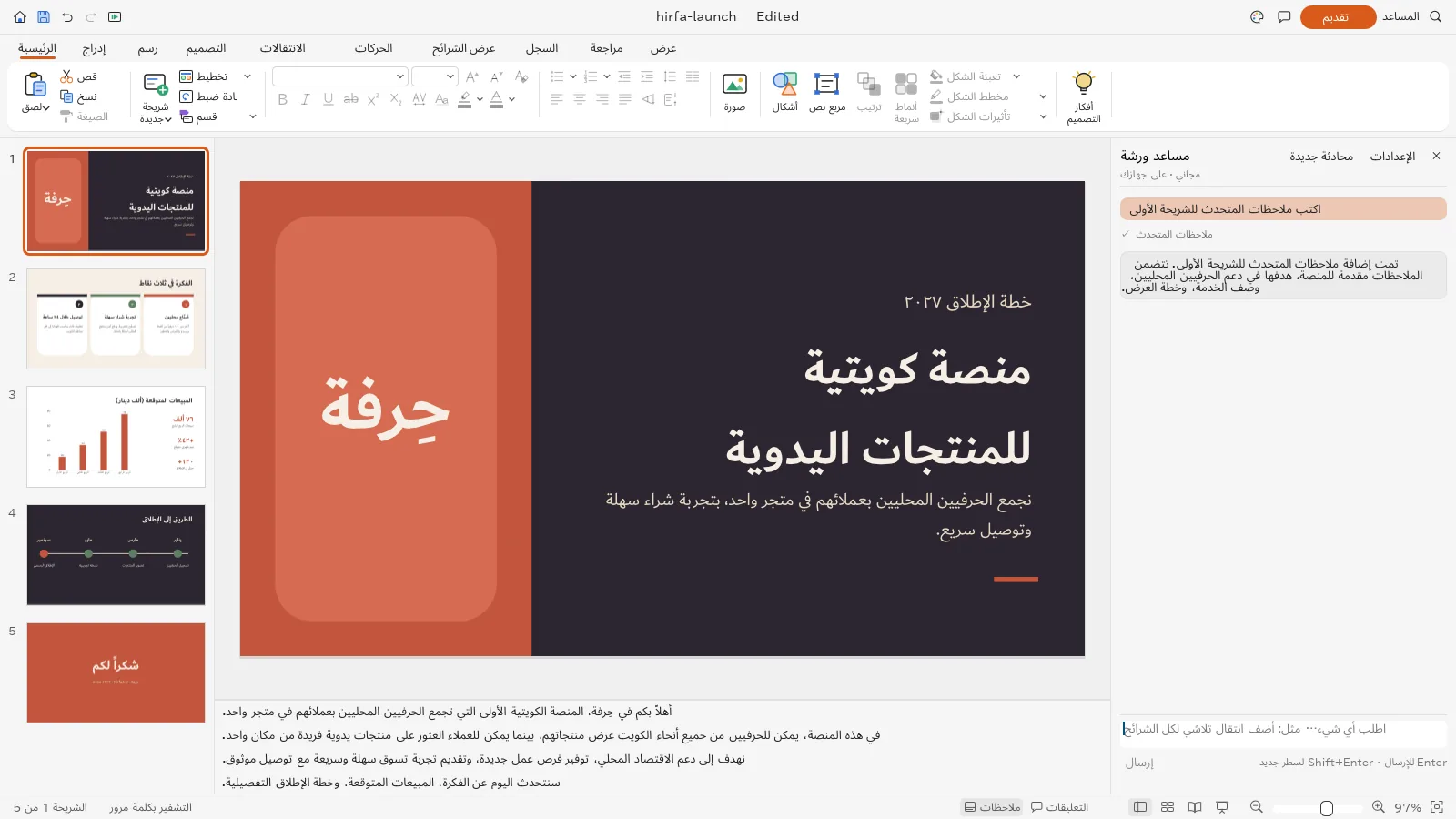Expand the bullet list dropdown arrow
The height and width of the screenshot is (819, 1456).
pyautogui.click(x=572, y=76)
